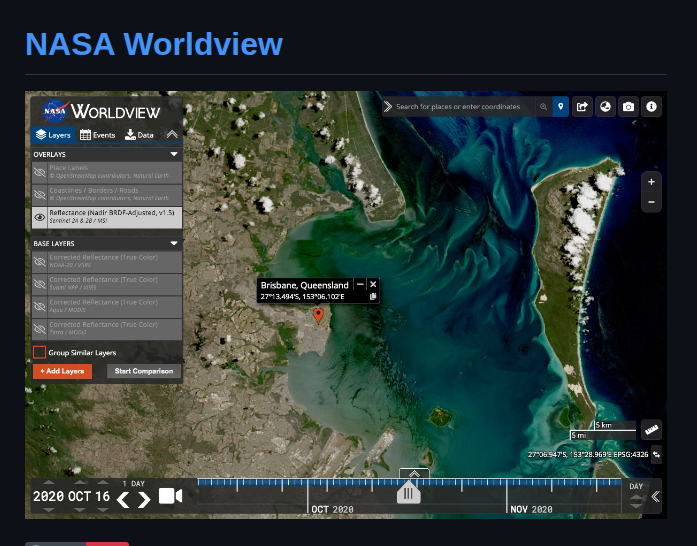
Task: Increase the month with up arrow
Action: [80, 482]
